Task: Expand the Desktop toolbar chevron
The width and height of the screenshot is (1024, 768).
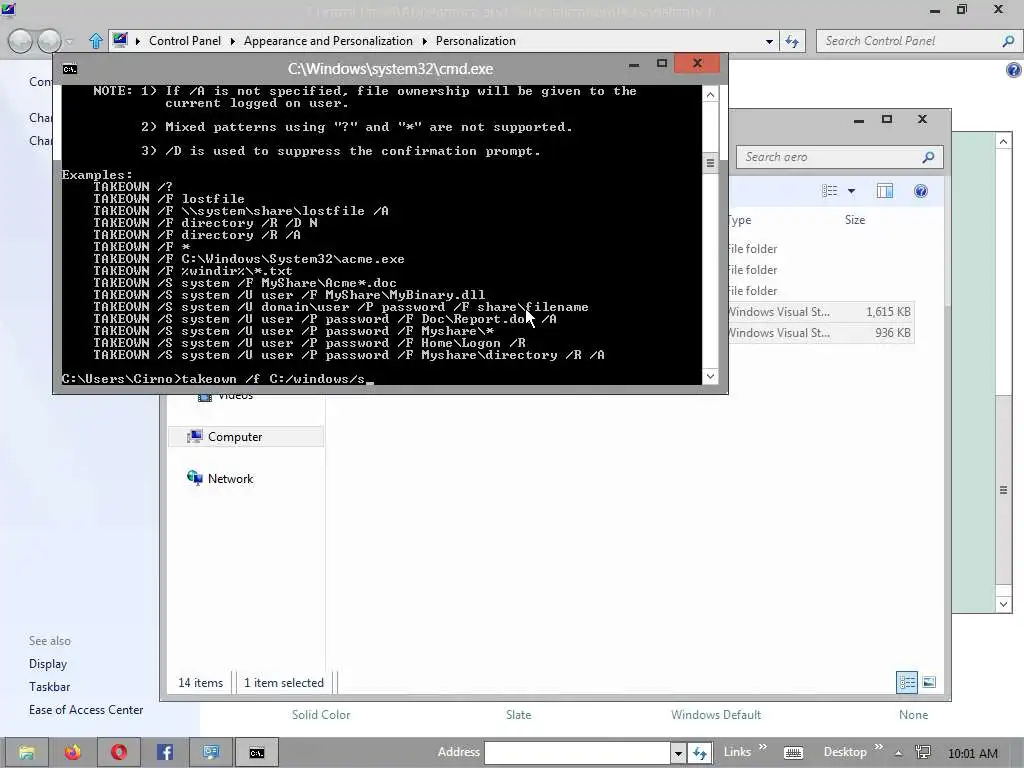Action: click(878, 747)
